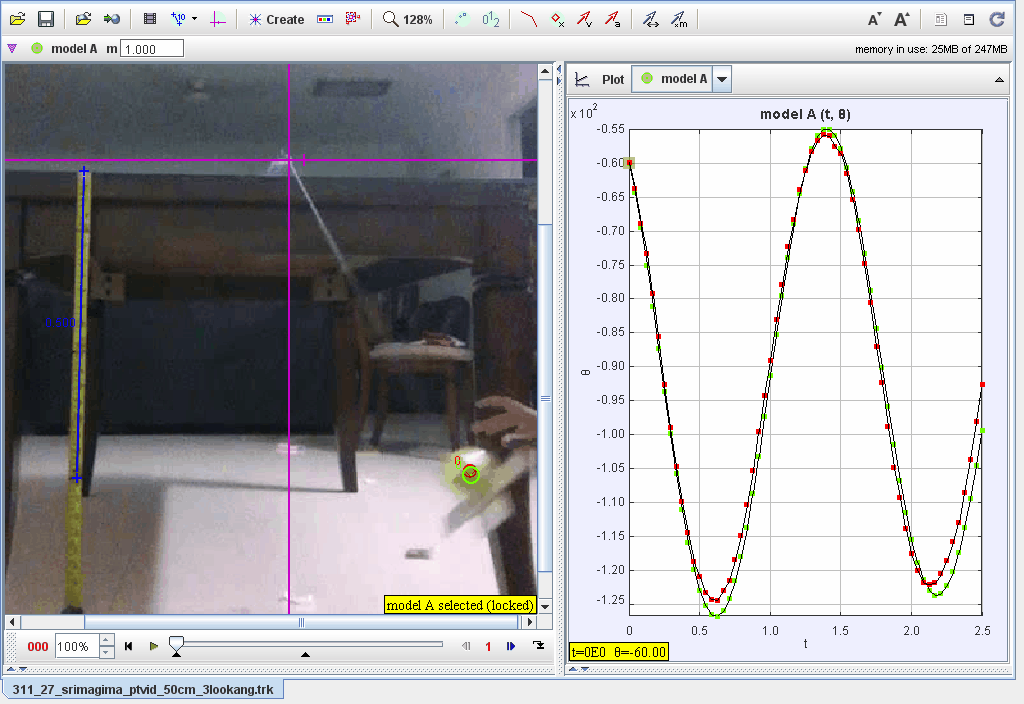Edit the mass field 1.000
The height and width of the screenshot is (704, 1024).
pos(152,49)
